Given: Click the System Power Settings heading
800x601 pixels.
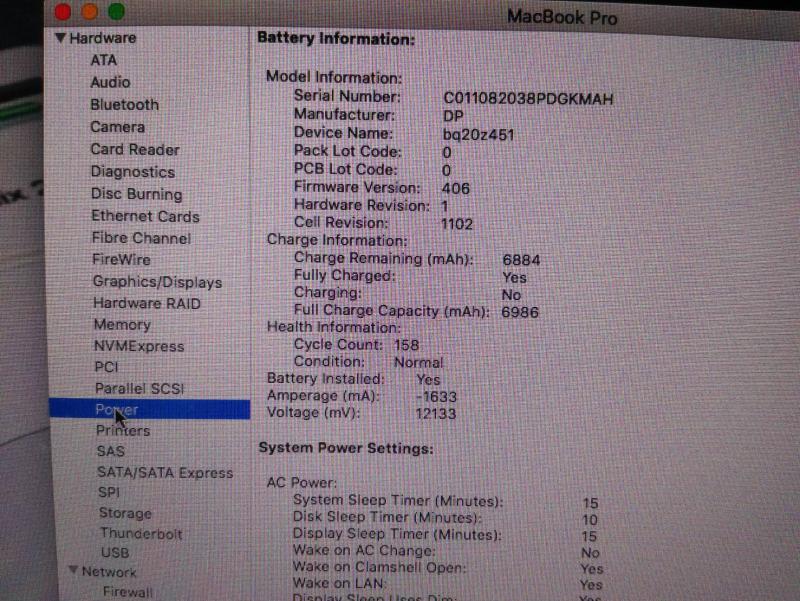Looking at the screenshot, I should pyautogui.click(x=346, y=448).
